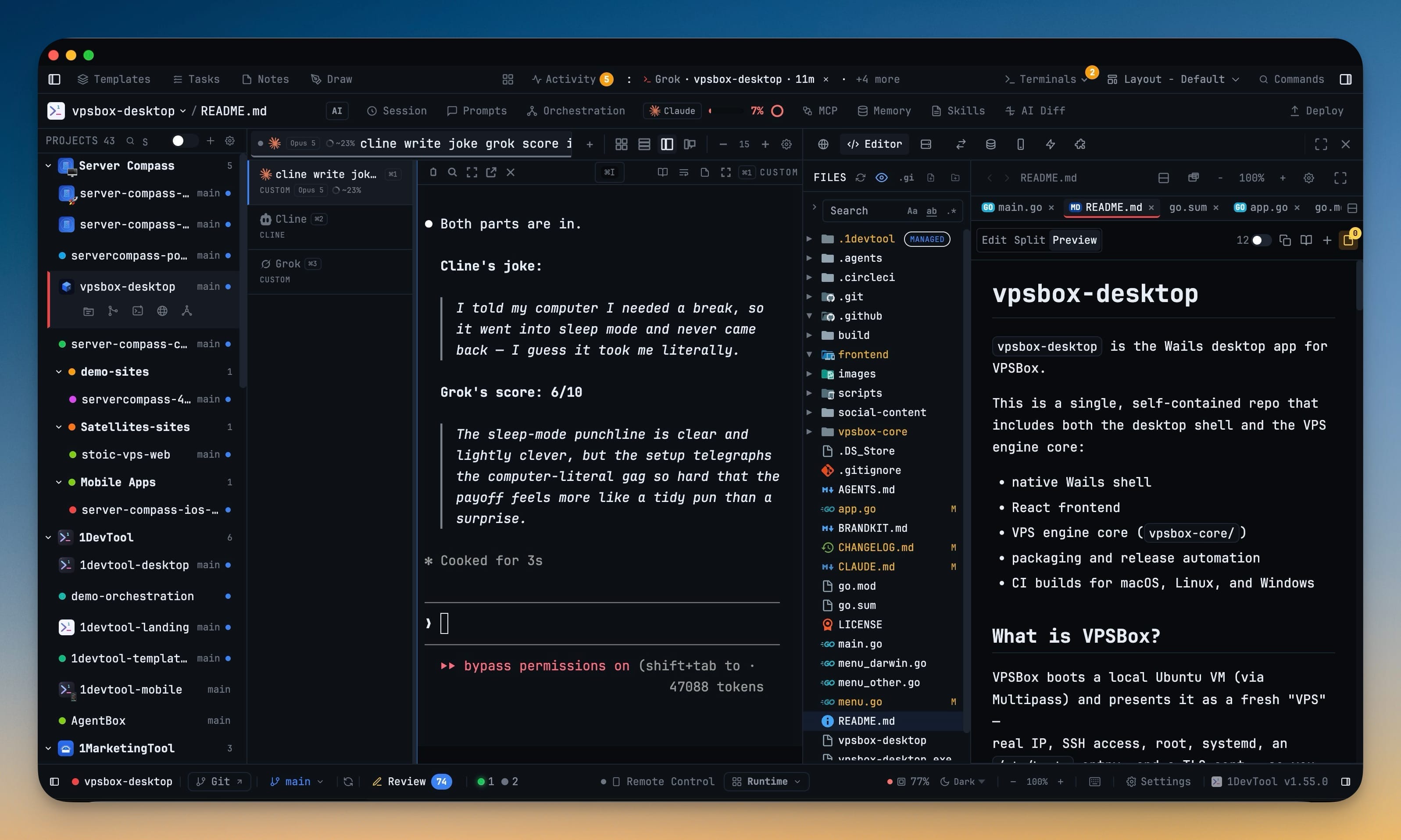The width and height of the screenshot is (1401, 840).
Task: Click the sync refresh icon in status bar
Action: click(x=348, y=781)
